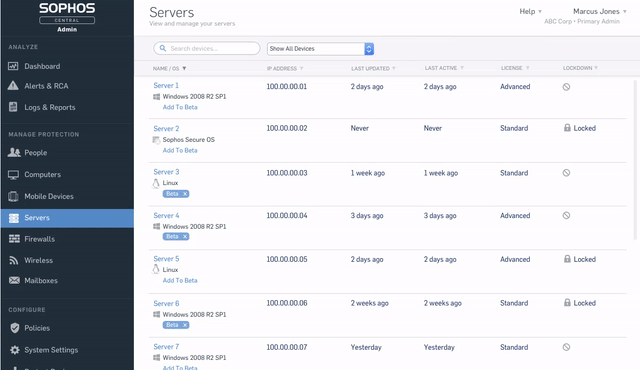Open the Server 7 details link
Viewport: 640px width, 370px height.
[x=166, y=347]
